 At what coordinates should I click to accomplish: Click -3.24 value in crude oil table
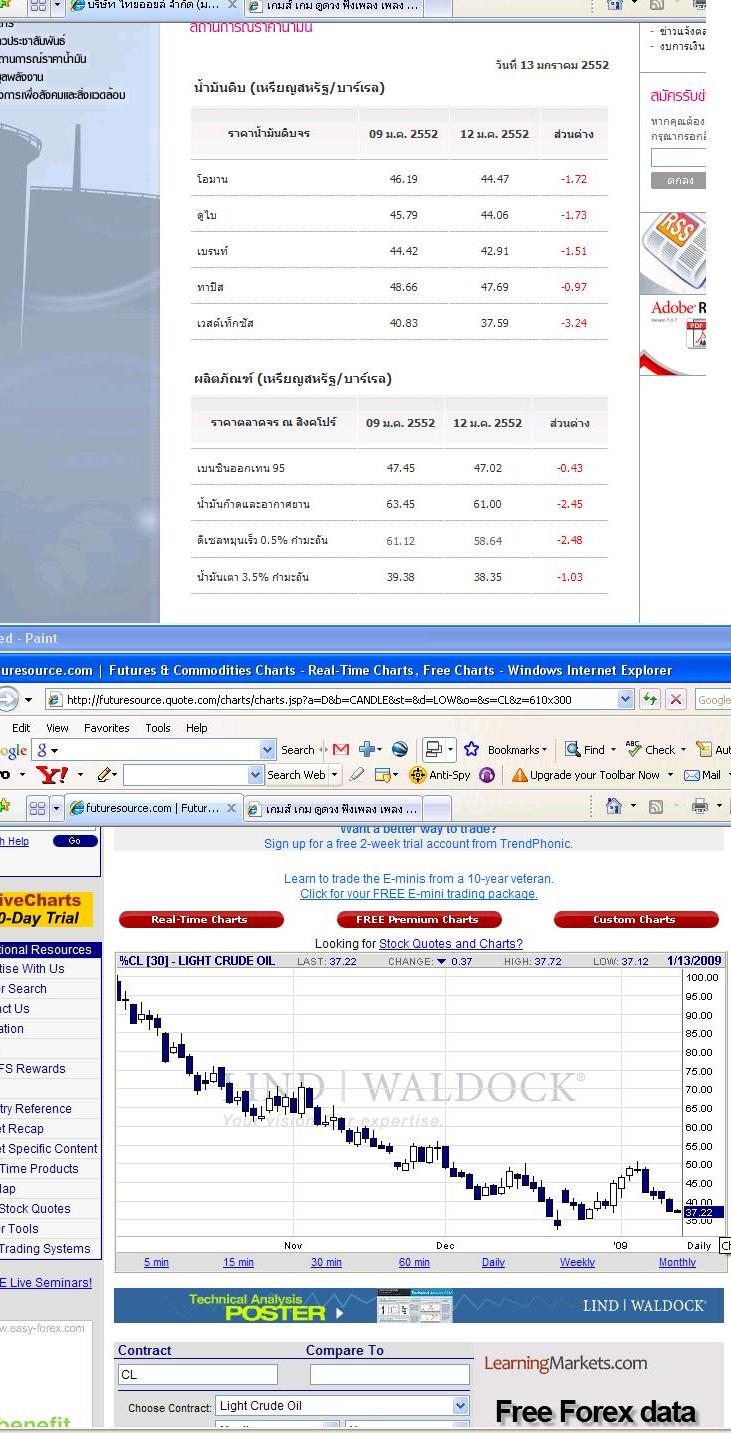(x=574, y=323)
